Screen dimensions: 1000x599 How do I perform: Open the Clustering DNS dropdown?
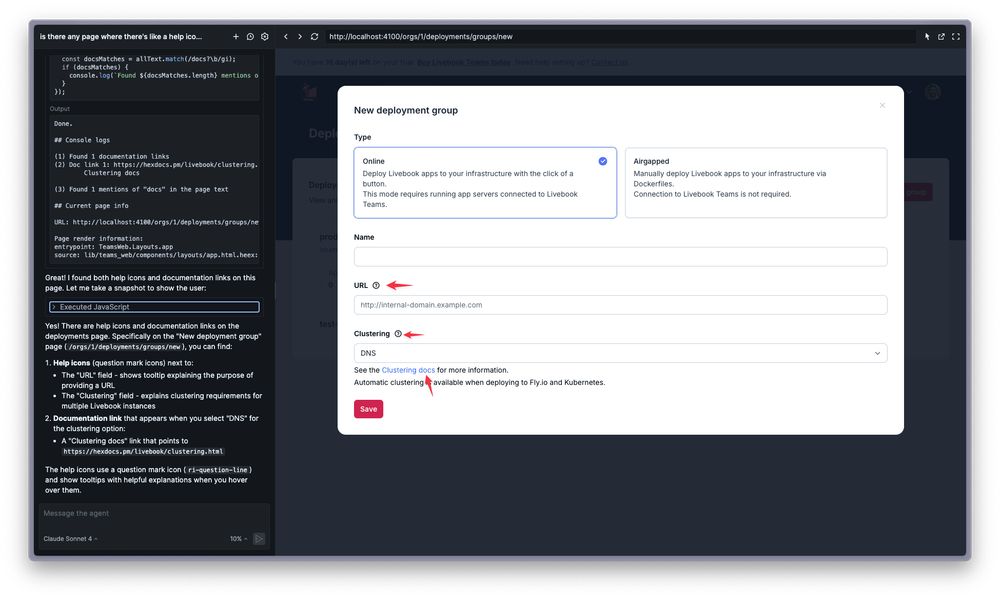[621, 353]
